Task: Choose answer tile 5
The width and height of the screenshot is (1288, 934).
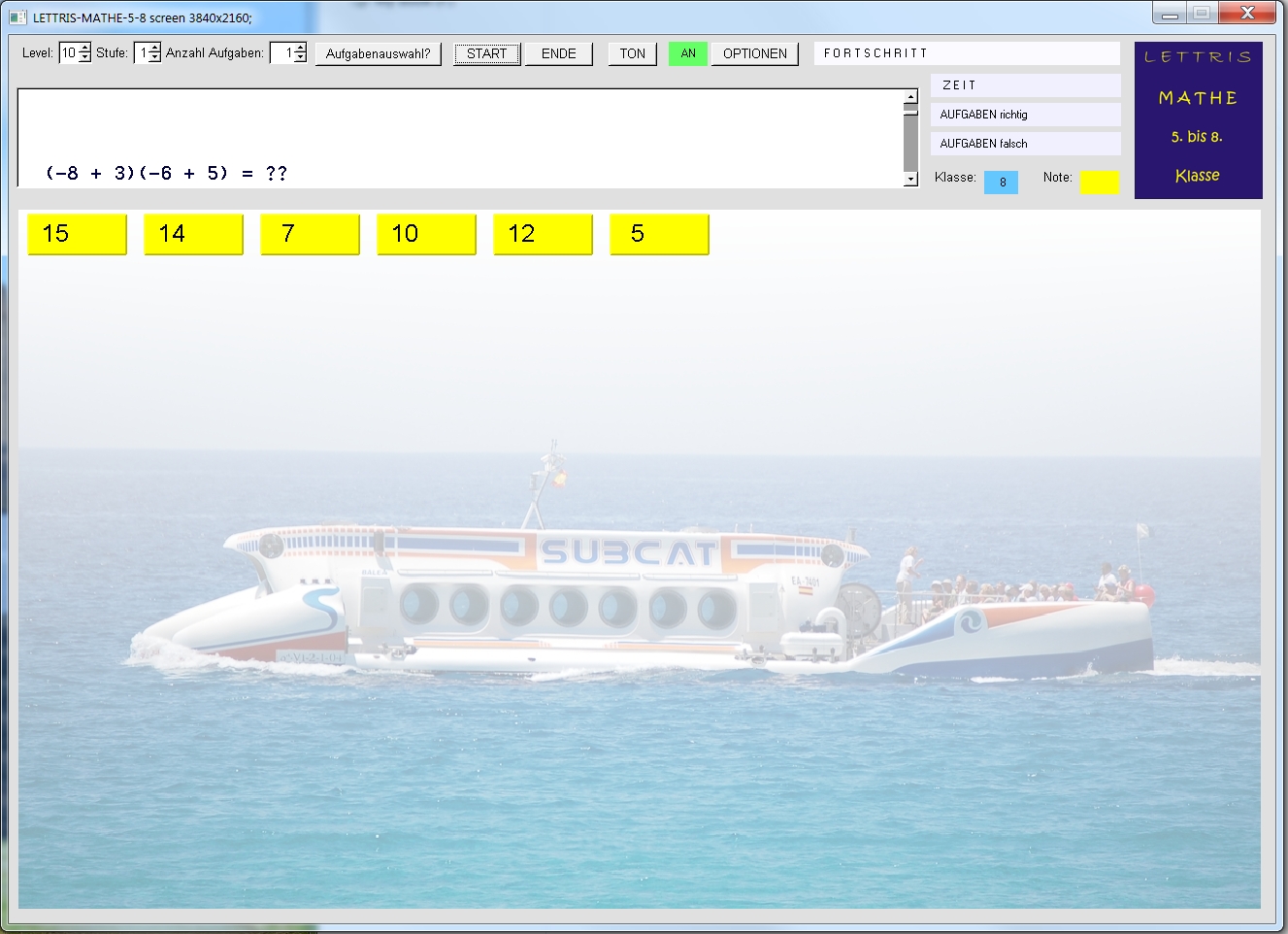Action: pos(659,234)
